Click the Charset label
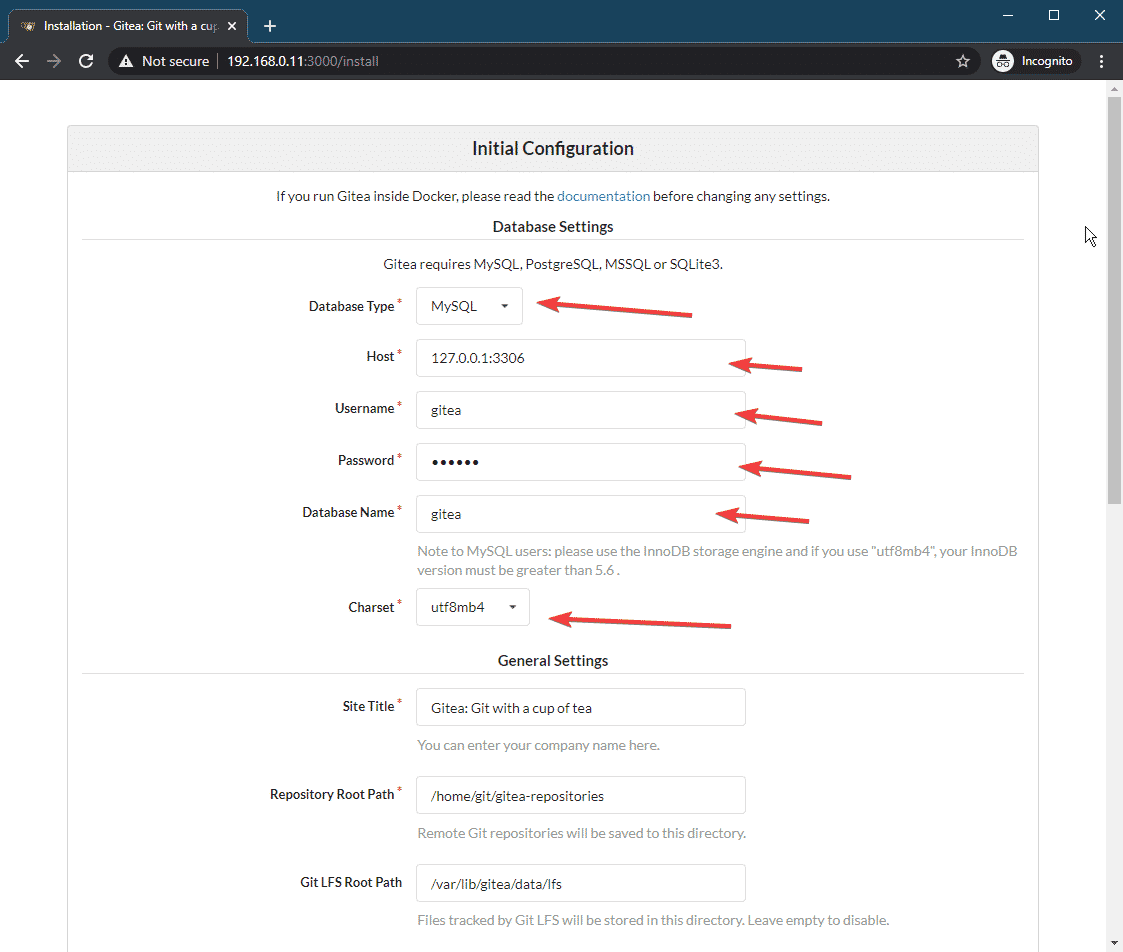1123x952 pixels. click(371, 607)
